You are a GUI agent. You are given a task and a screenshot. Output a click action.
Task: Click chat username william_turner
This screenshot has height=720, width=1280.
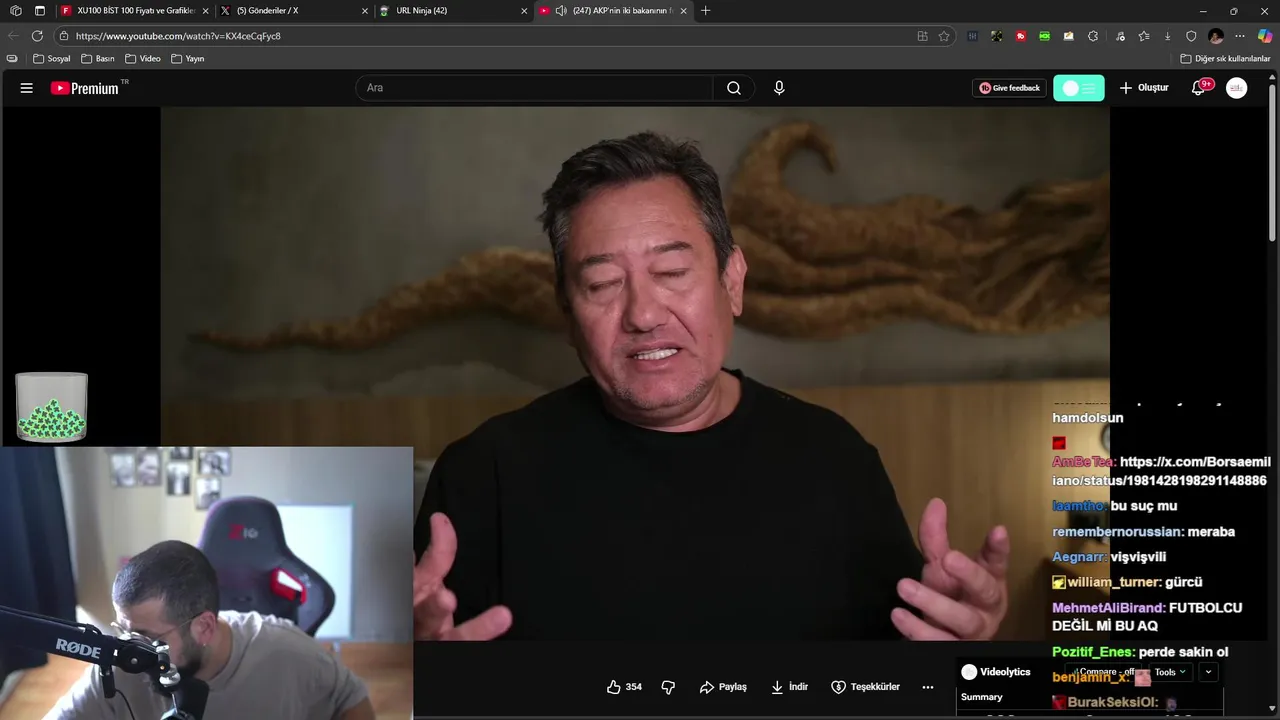tap(1114, 582)
